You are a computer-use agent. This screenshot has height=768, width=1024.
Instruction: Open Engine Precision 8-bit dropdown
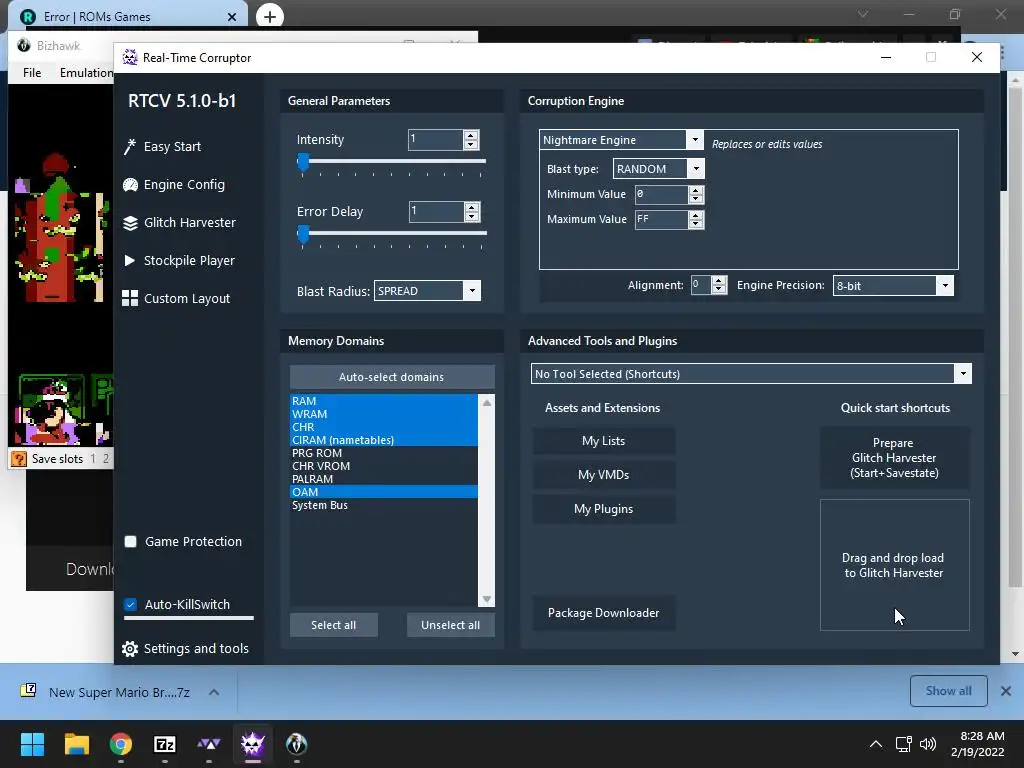(944, 285)
